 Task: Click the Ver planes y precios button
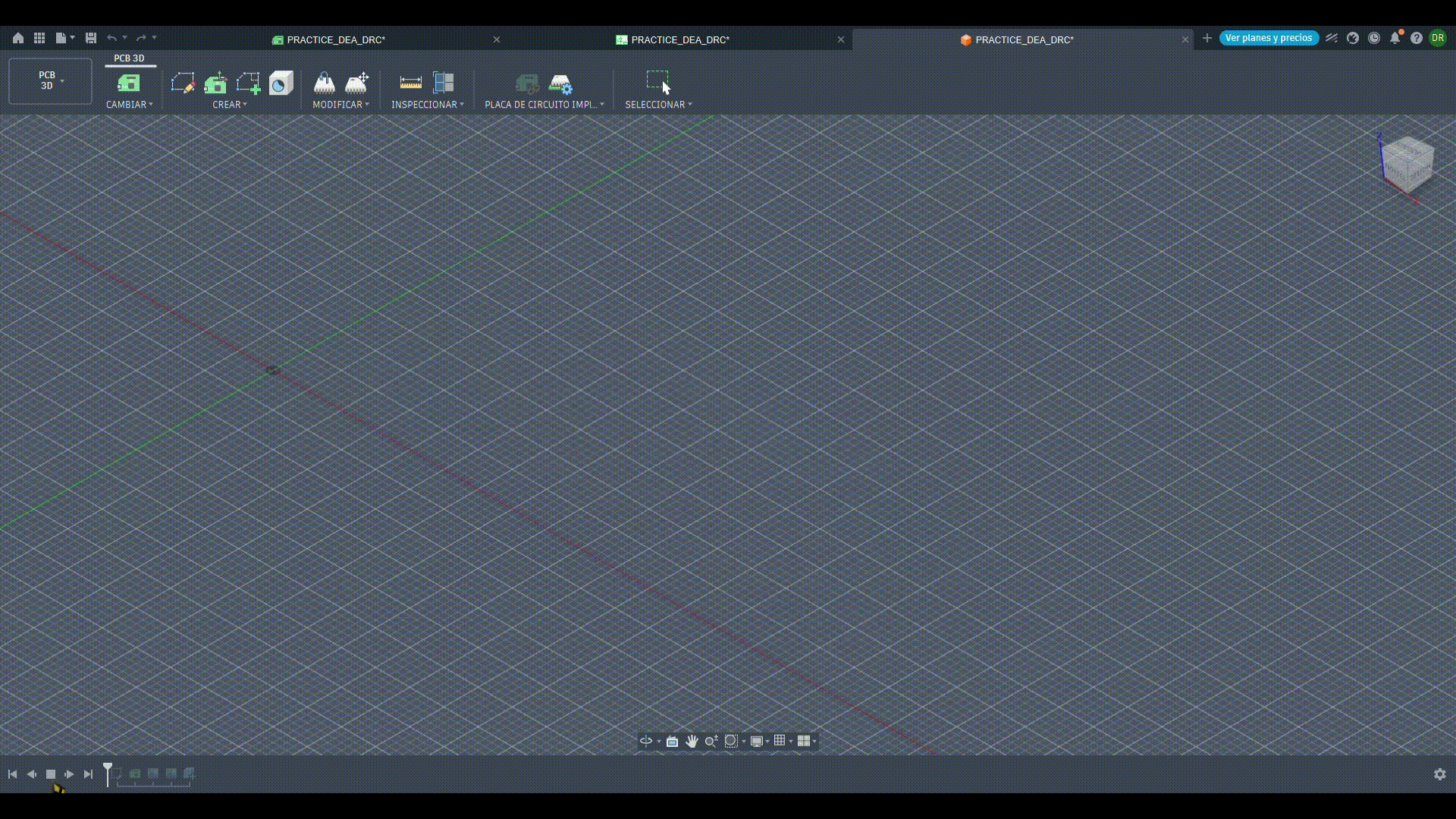1269,38
